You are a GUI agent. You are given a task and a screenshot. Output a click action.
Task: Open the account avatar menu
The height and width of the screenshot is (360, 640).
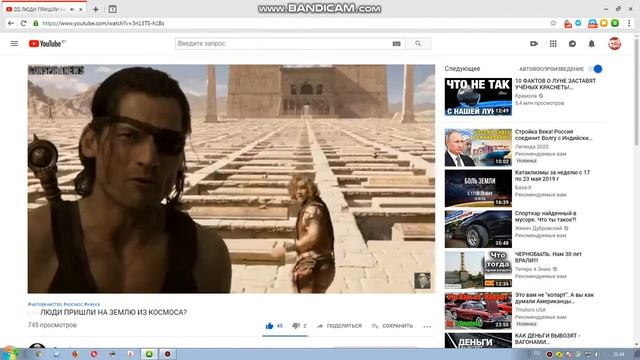614,43
